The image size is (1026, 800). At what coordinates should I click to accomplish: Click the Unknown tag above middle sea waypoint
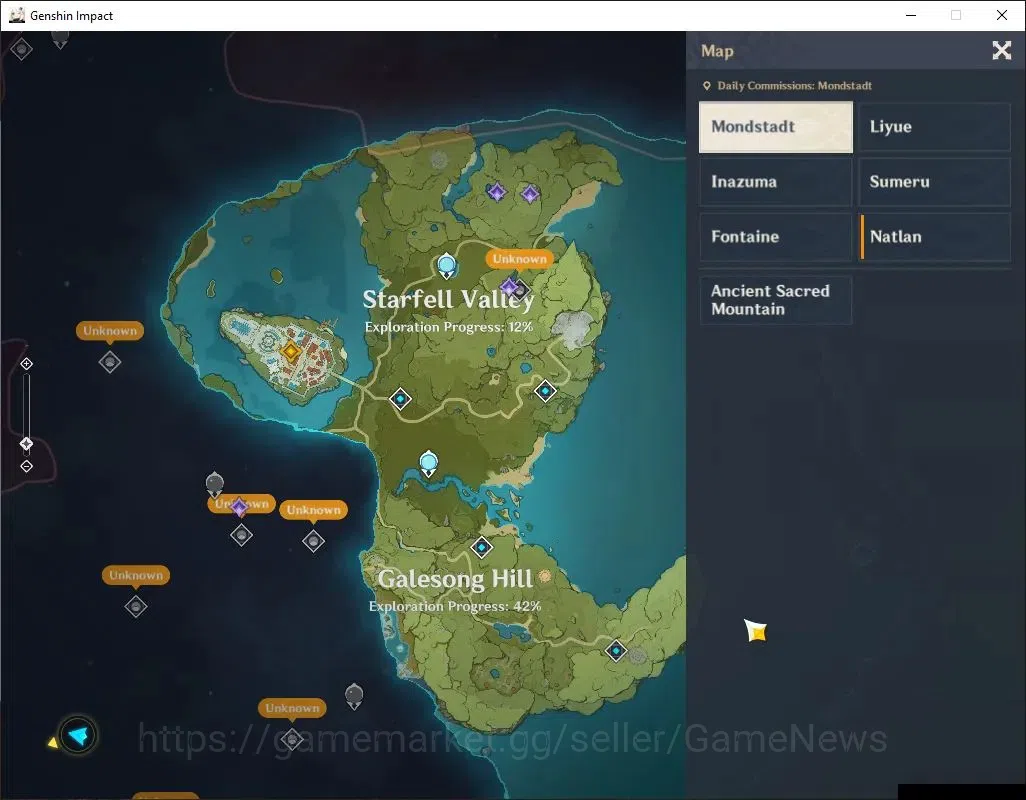pyautogui.click(x=313, y=510)
